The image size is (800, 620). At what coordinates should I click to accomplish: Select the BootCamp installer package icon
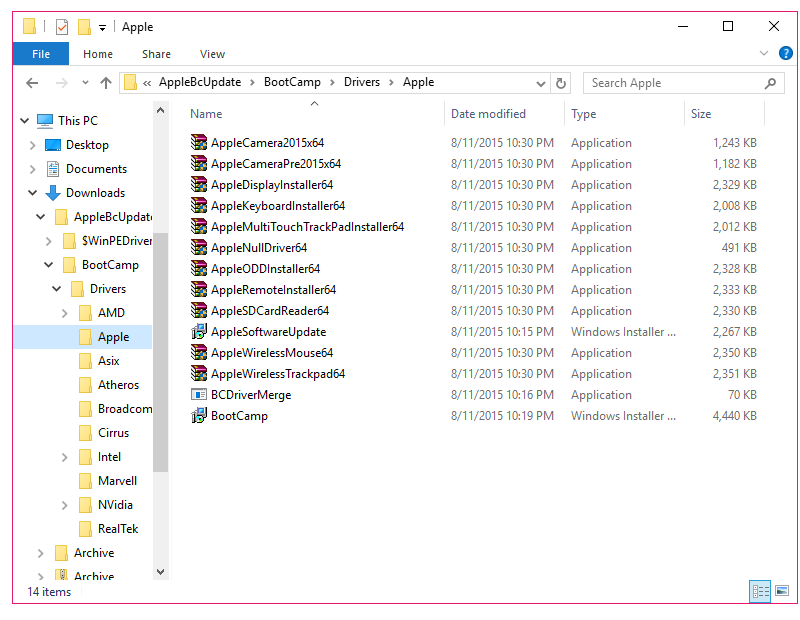(x=198, y=415)
